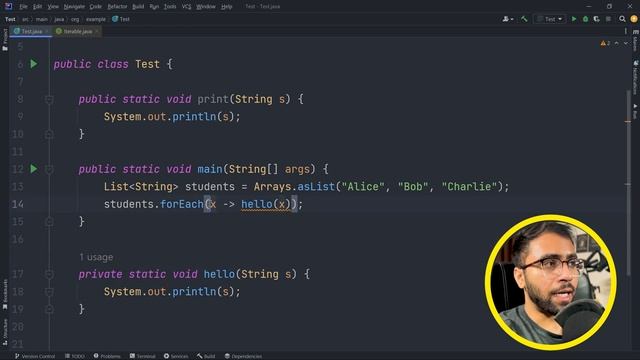Image resolution: width=640 pixels, height=360 pixels.
Task: Open the code-with-me user dropdown
Action: pyautogui.click(x=508, y=19)
